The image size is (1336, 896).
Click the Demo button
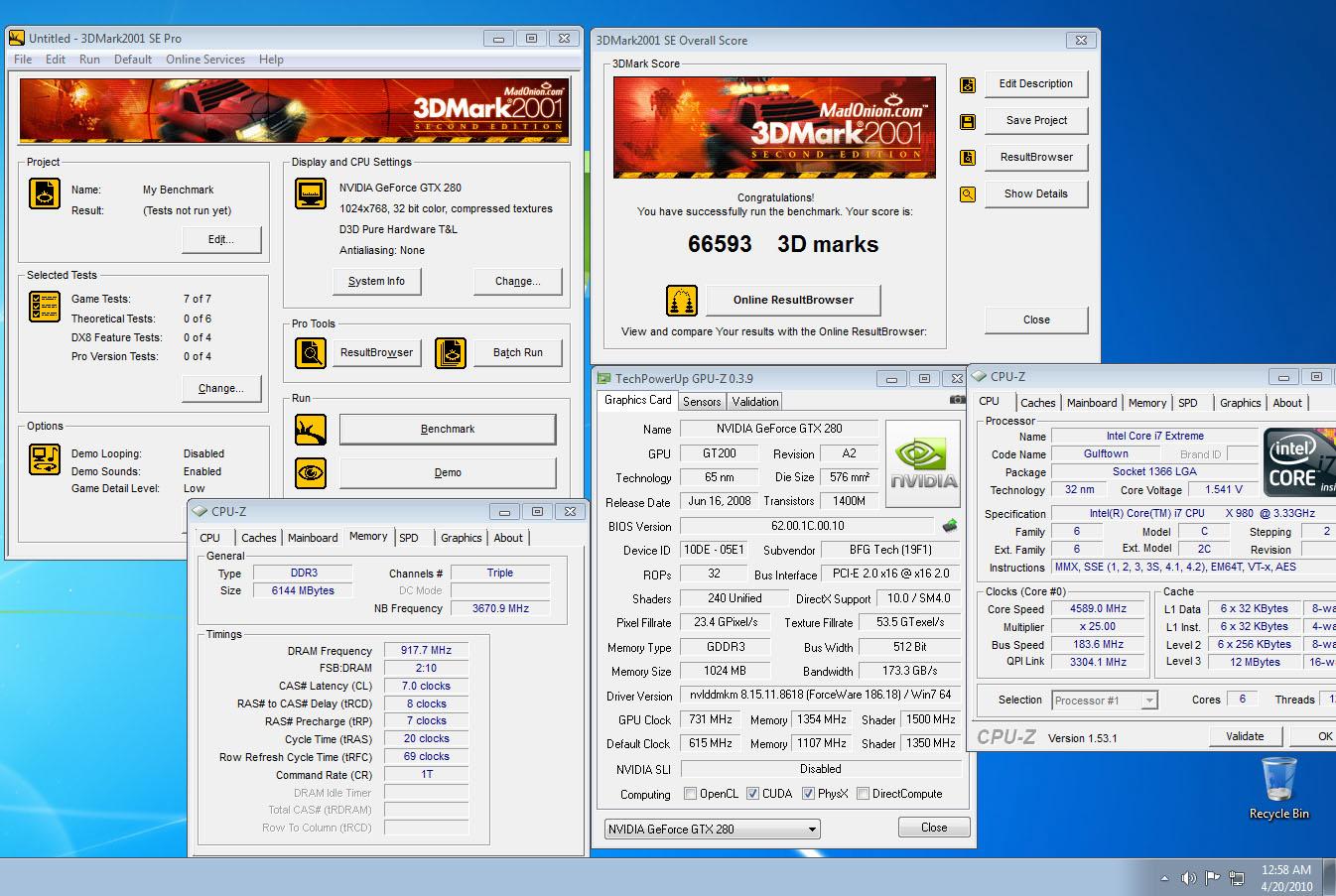click(x=448, y=472)
